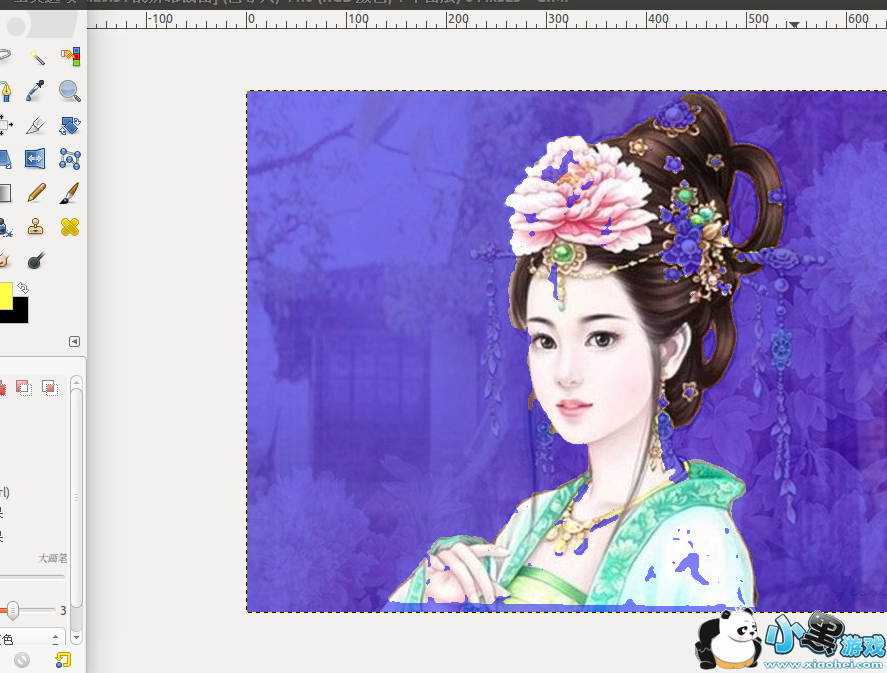
Task: Select the Paintbrush tool
Action: click(70, 193)
